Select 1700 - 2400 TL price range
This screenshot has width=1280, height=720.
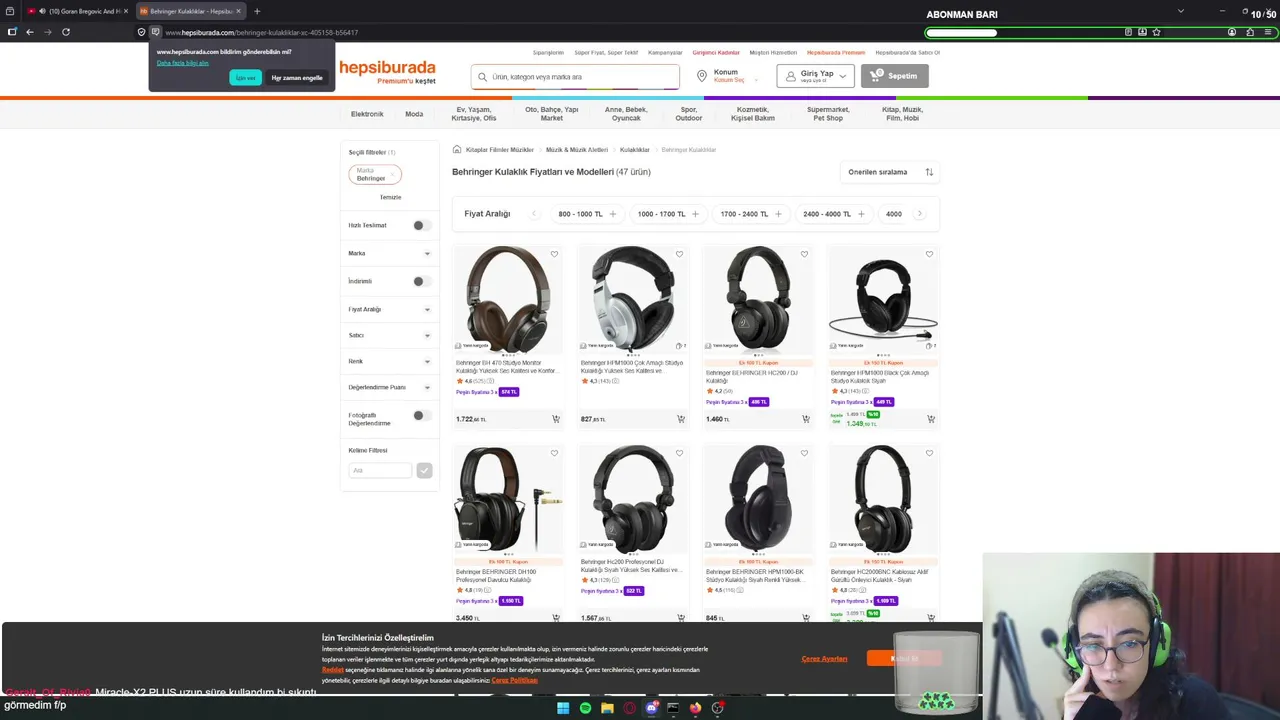click(751, 214)
